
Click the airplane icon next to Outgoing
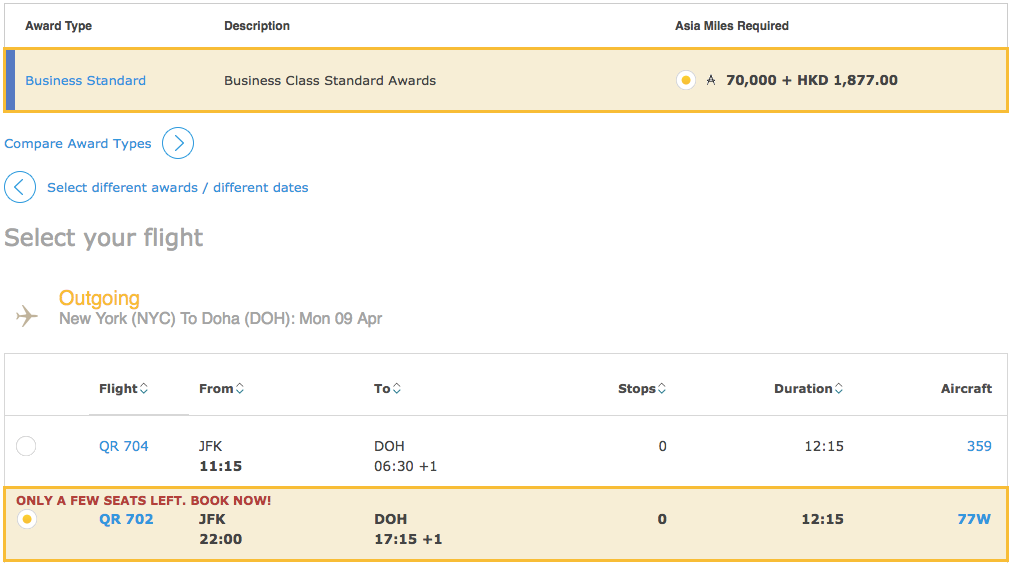click(27, 316)
